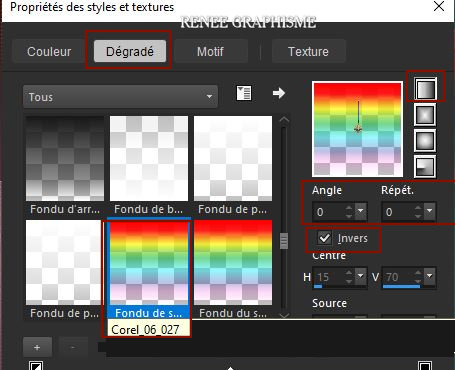Open the Texture tab
Screen dimensions: 455x370
coord(308,51)
